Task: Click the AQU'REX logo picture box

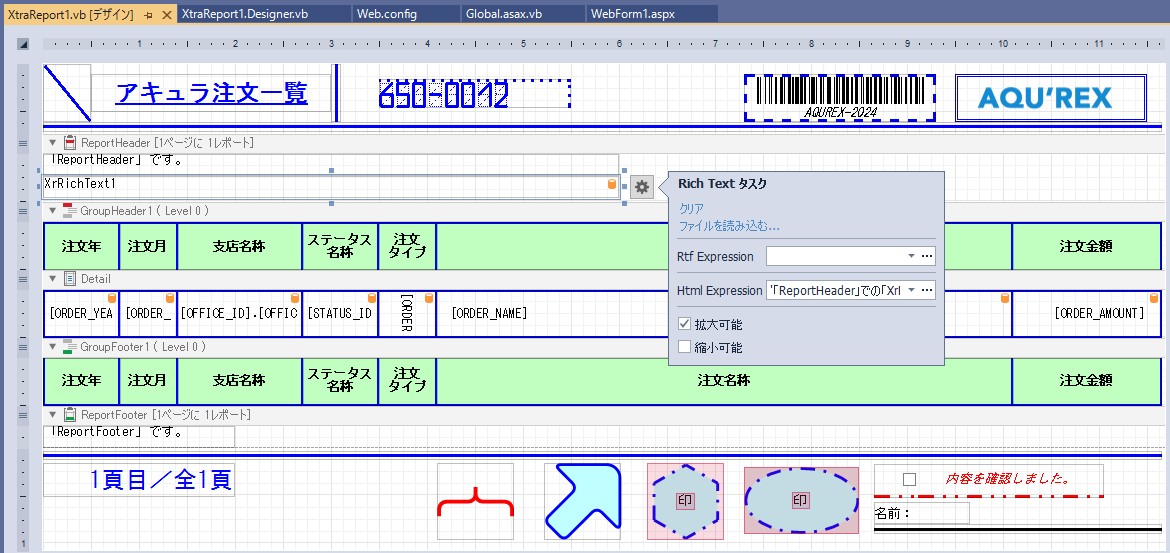Action: (x=1048, y=97)
